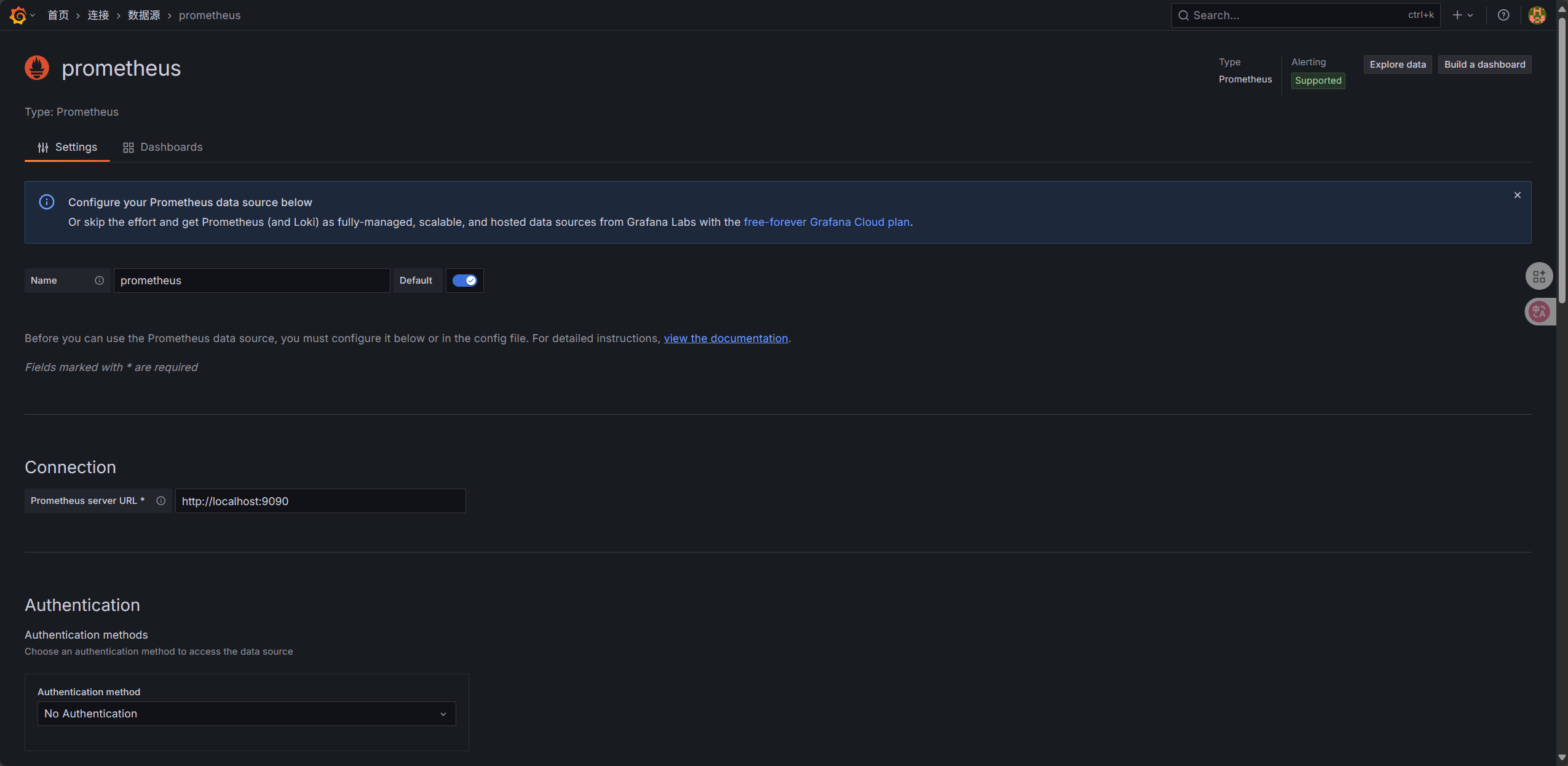Click the Dashboards tab grid icon

[128, 148]
